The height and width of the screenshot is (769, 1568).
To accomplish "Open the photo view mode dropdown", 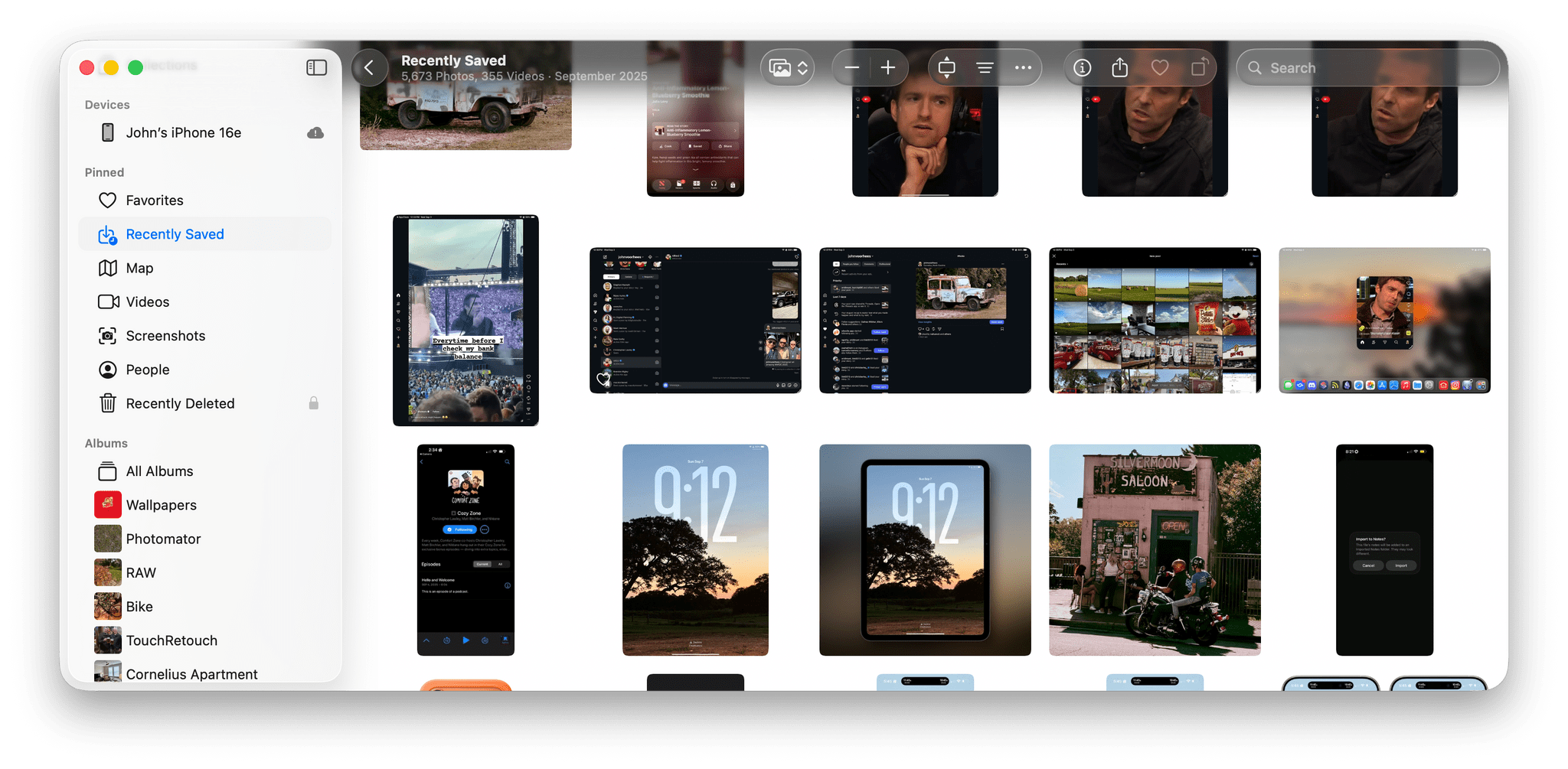I will pyautogui.click(x=788, y=68).
